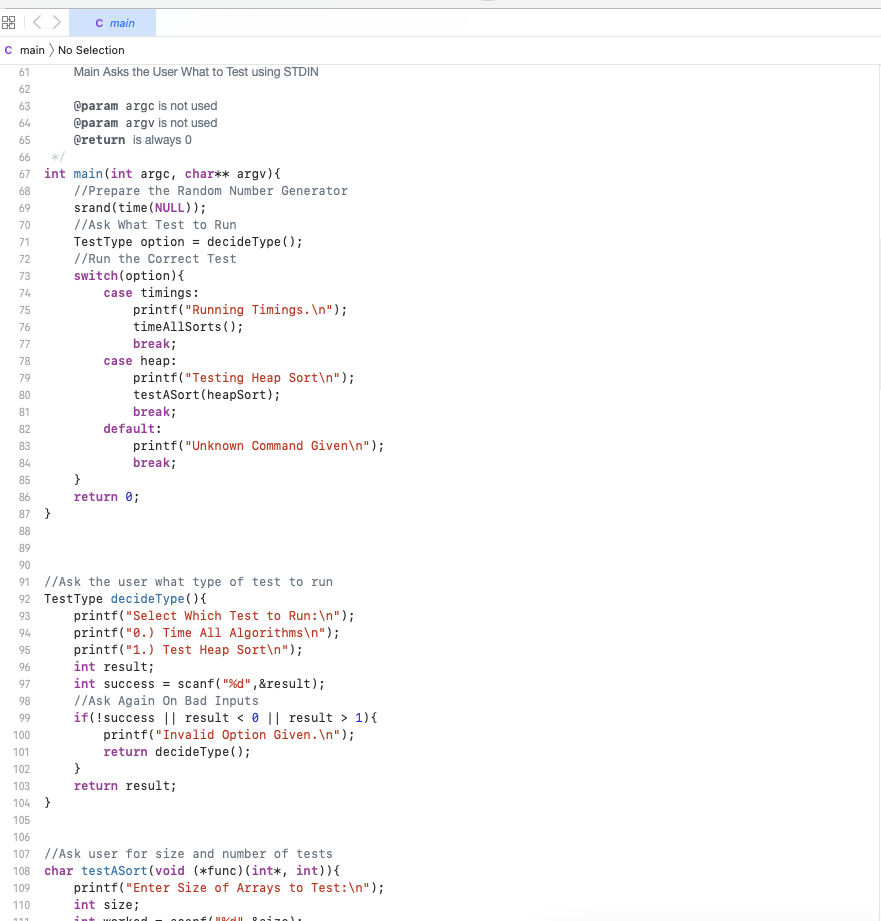Open the 'main' jump bar dropdown

pyautogui.click(x=32, y=50)
